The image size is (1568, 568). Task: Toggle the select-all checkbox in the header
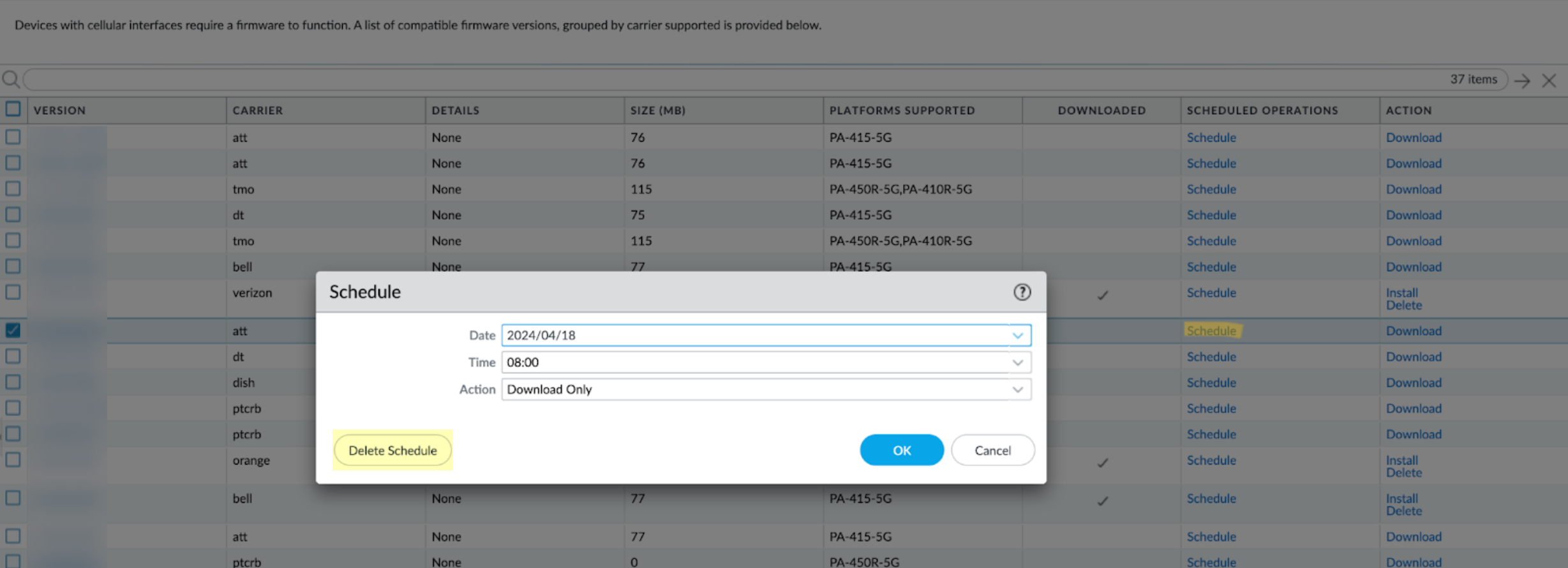tap(13, 109)
